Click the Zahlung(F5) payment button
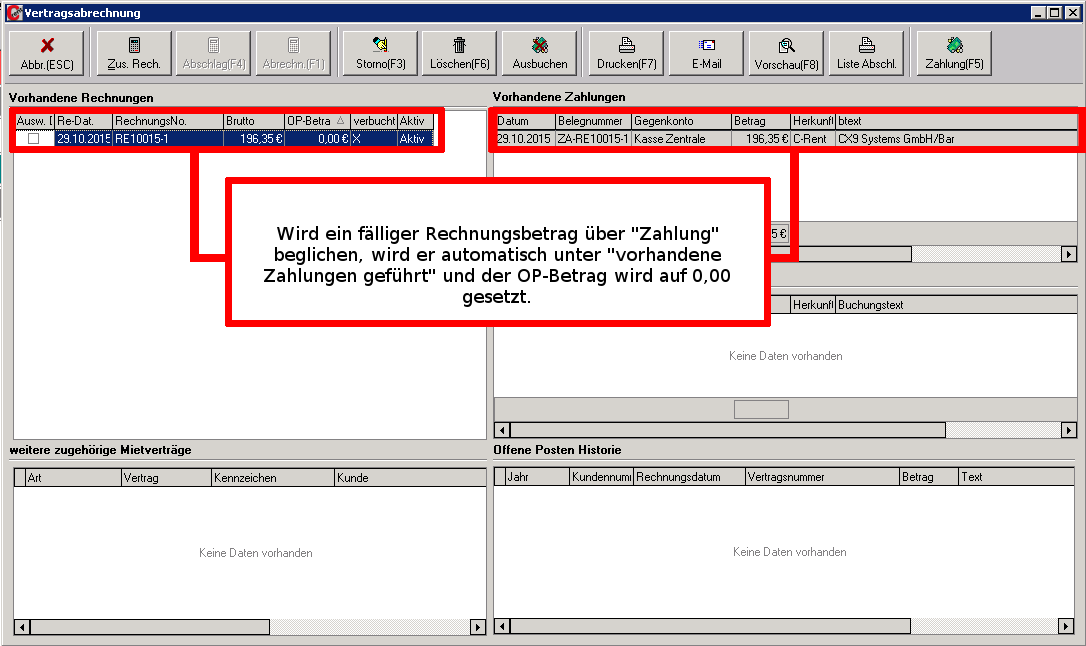 (954, 53)
